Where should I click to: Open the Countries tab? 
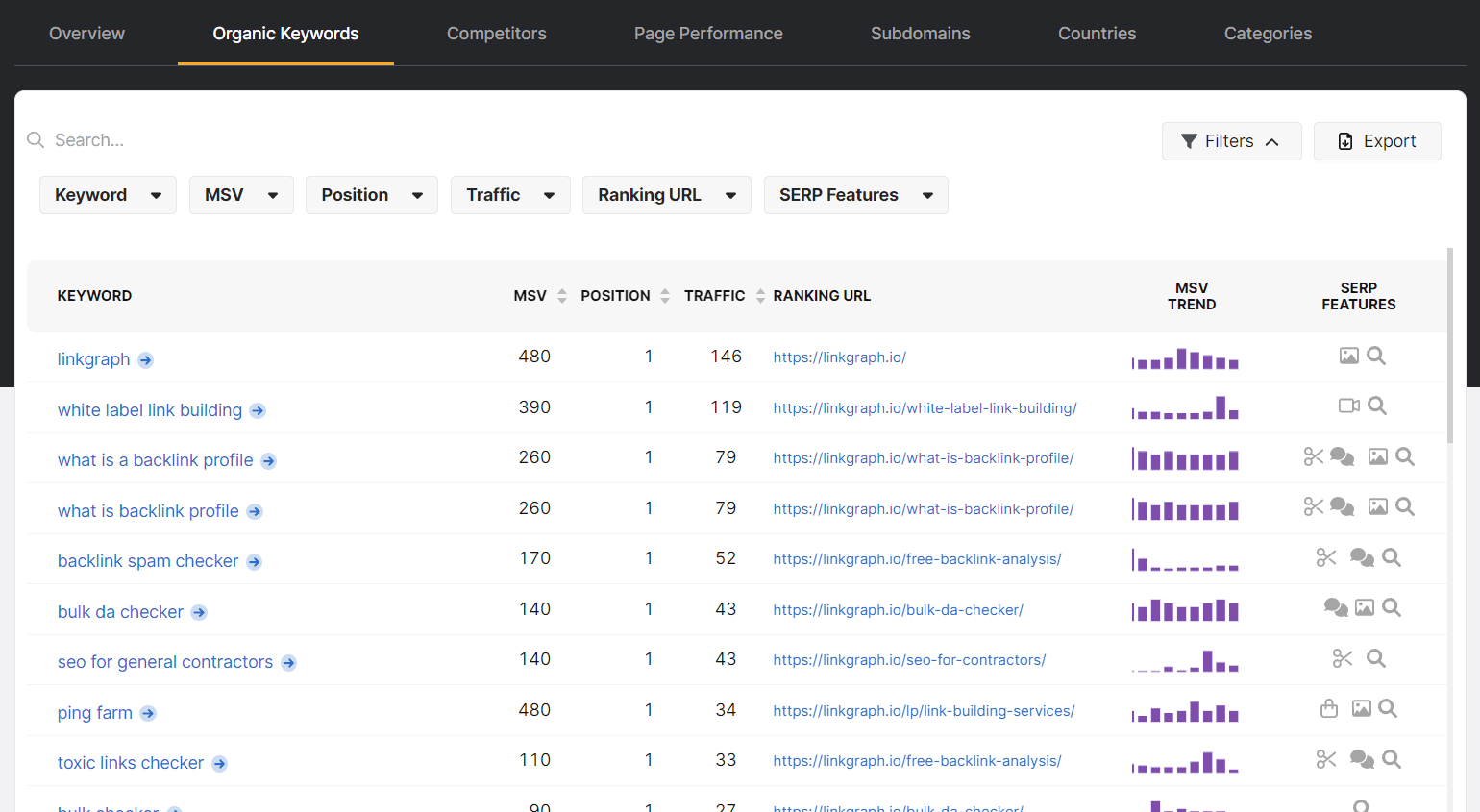click(x=1098, y=34)
